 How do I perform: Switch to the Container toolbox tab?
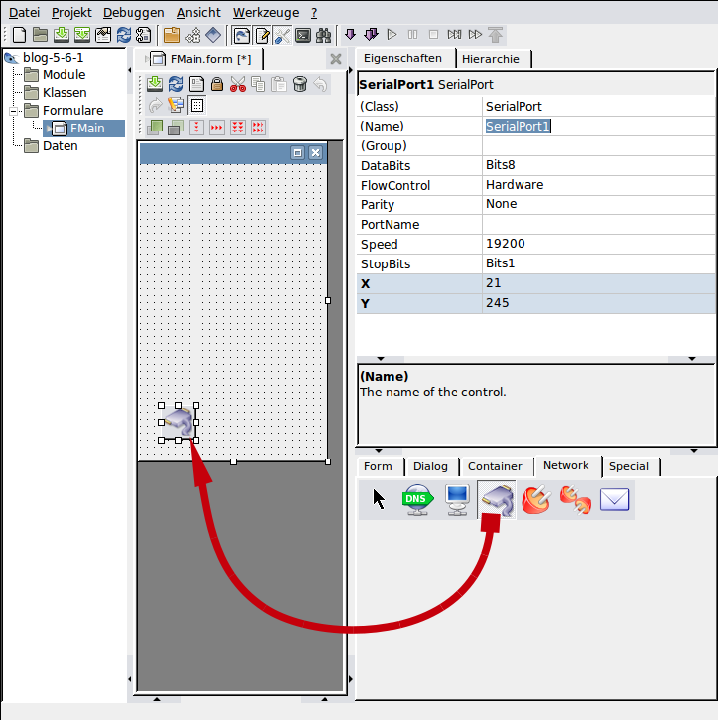click(495, 466)
